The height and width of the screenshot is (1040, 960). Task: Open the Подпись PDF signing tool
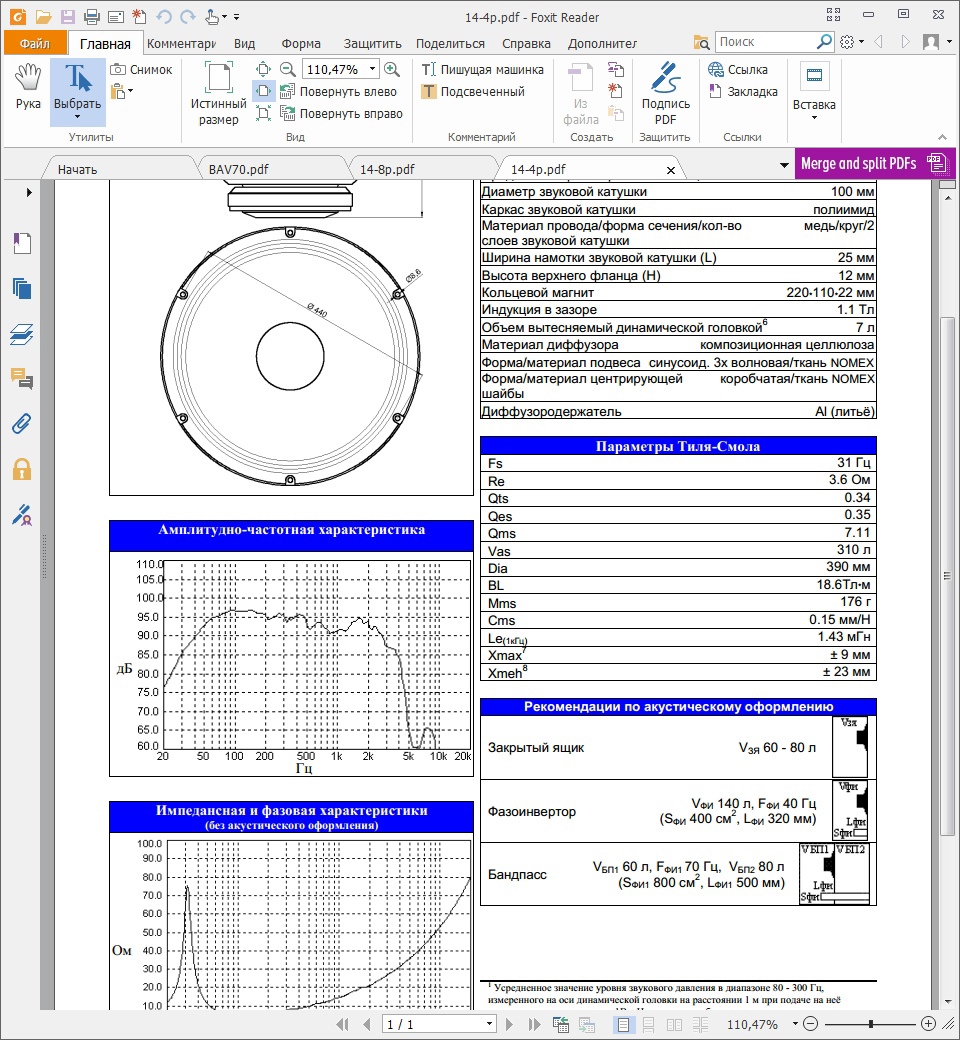[x=665, y=91]
